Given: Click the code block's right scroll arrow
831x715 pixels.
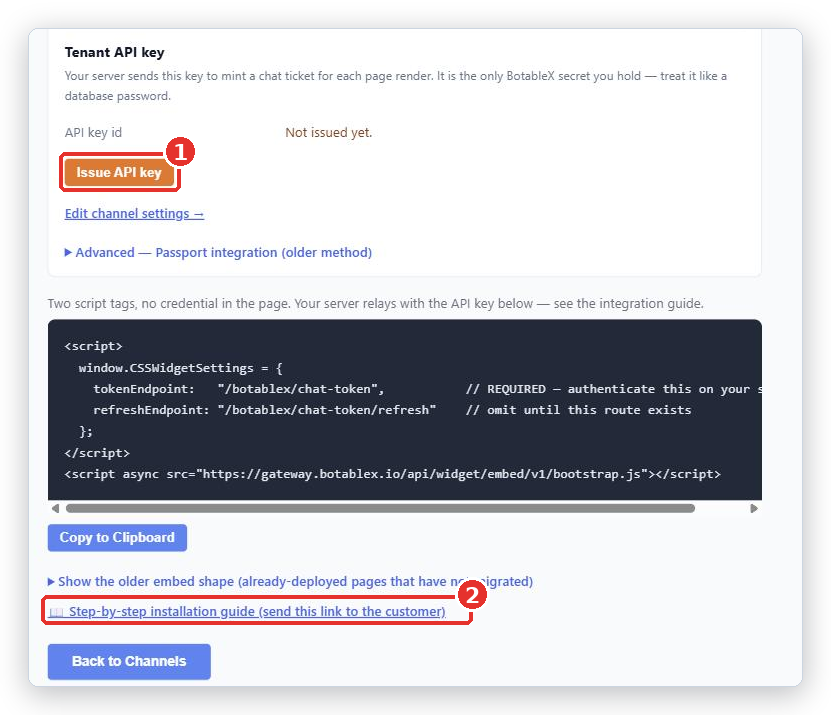Looking at the screenshot, I should coord(754,508).
